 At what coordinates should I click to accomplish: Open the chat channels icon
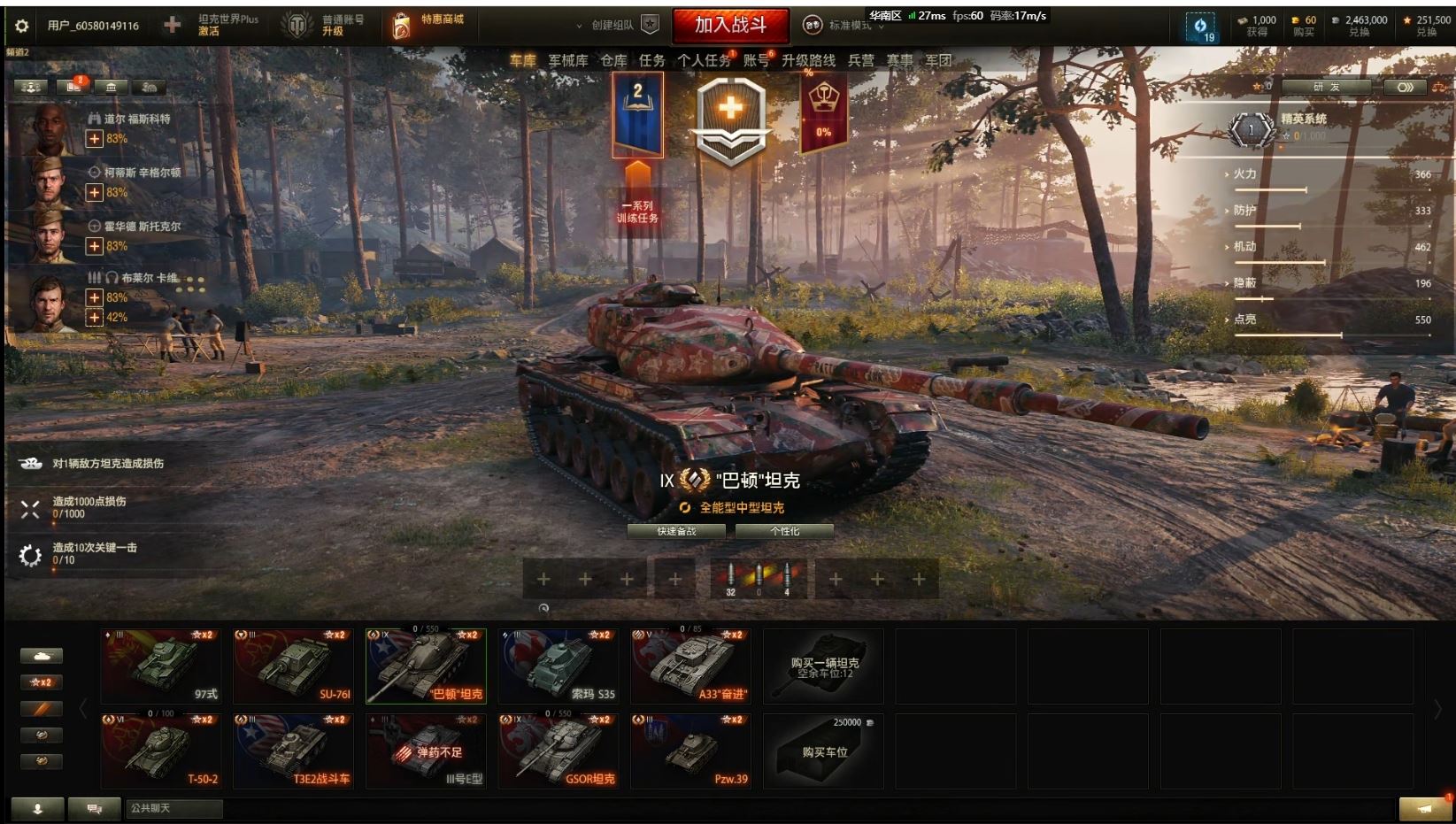click(95, 808)
